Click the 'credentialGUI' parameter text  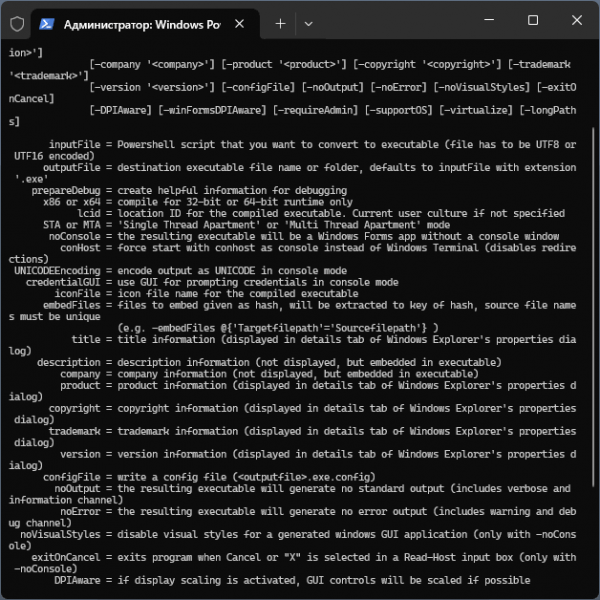(x=63, y=282)
